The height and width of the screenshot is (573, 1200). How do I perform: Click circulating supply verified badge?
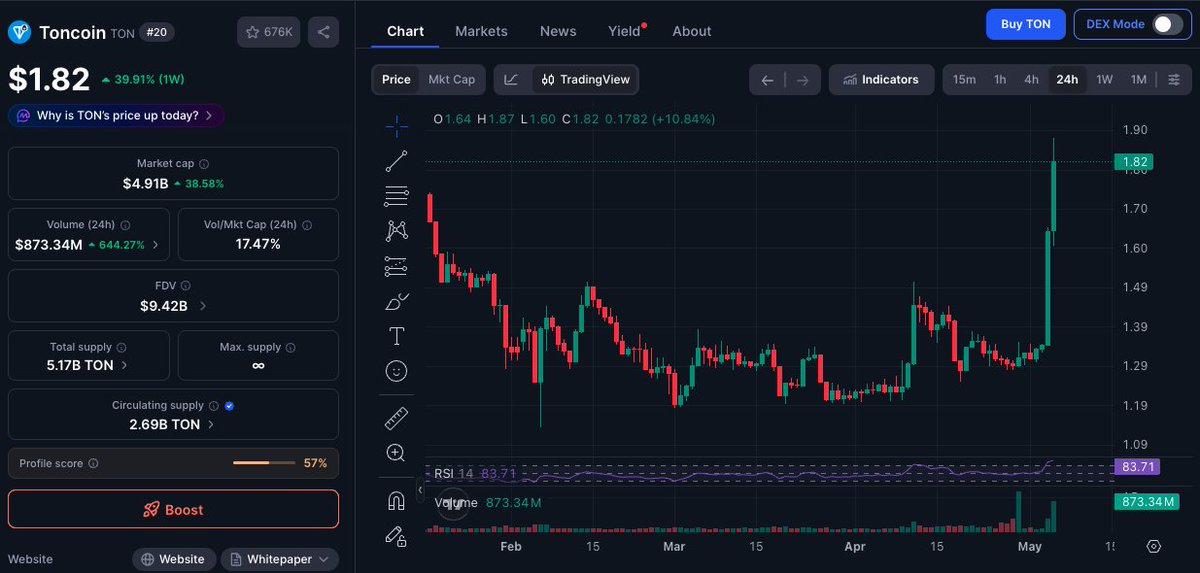(x=229, y=406)
